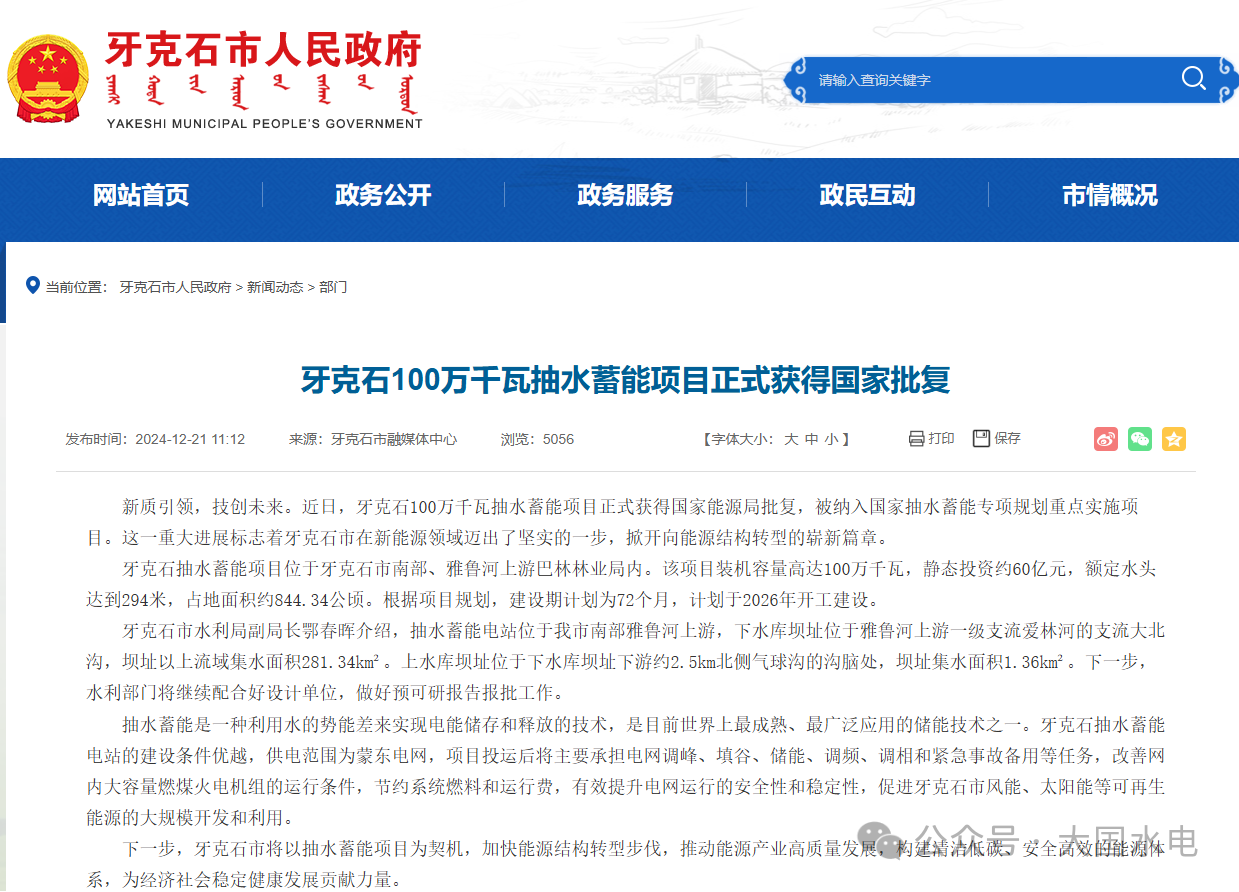Set font size to medium (中)
The width and height of the screenshot is (1239, 892).
pos(811,439)
